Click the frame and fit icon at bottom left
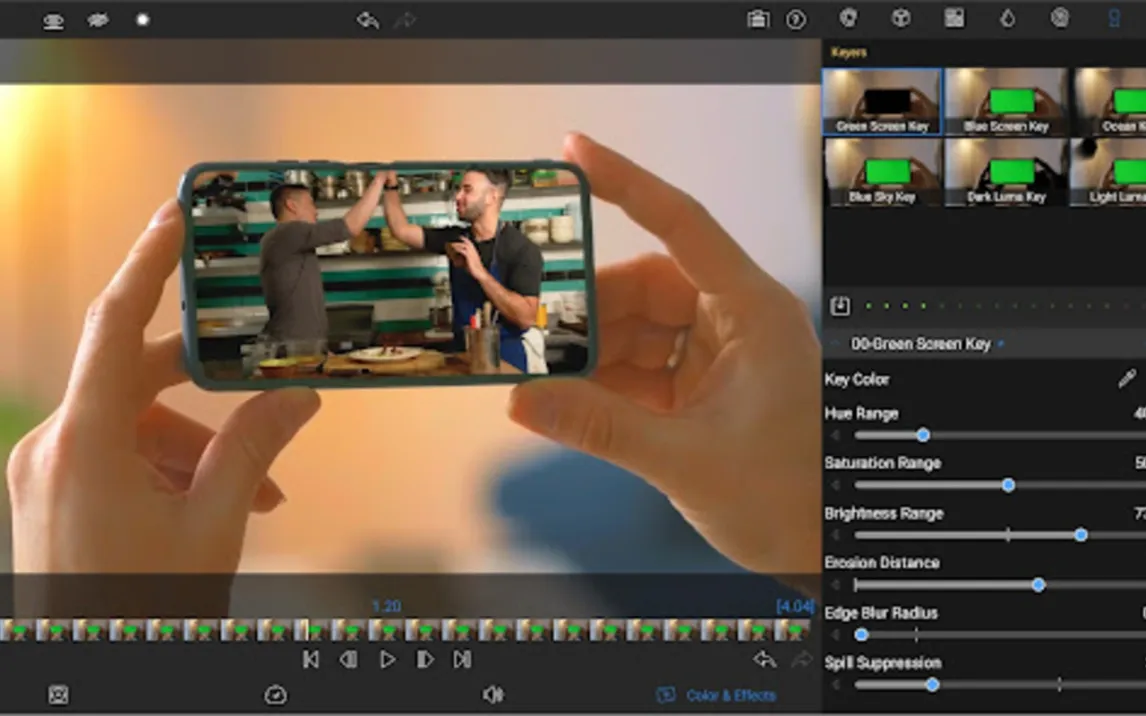This screenshot has width=1146, height=716. pos(59,695)
